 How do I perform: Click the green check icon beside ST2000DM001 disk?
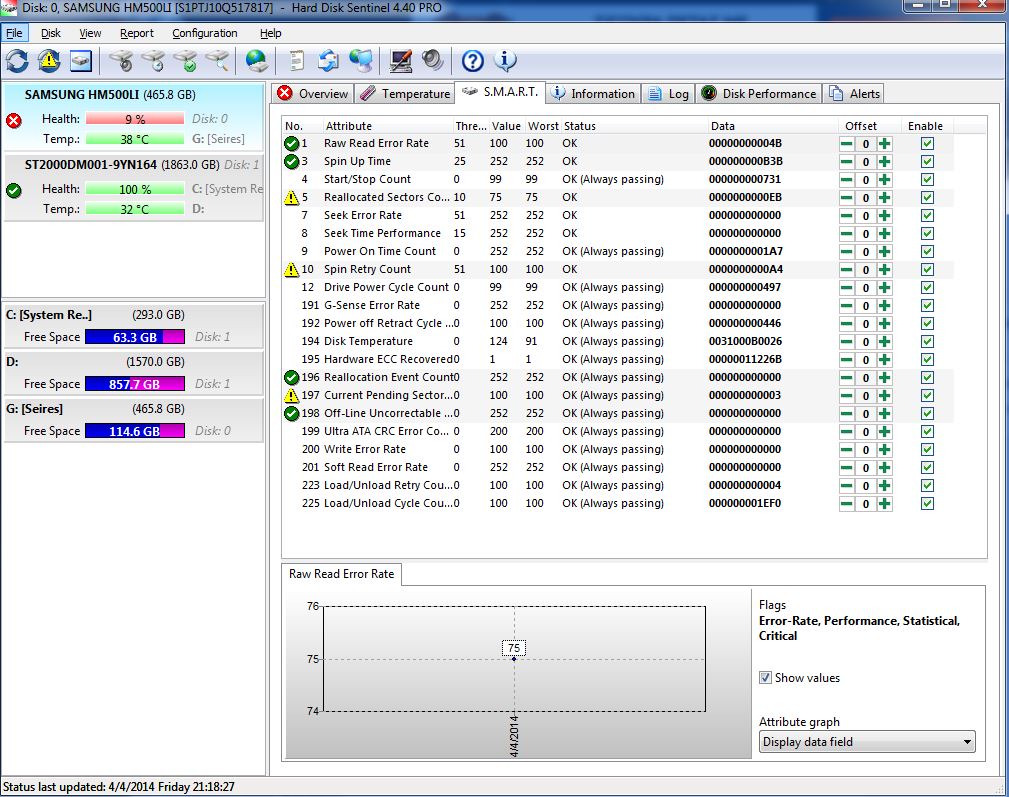[14, 190]
